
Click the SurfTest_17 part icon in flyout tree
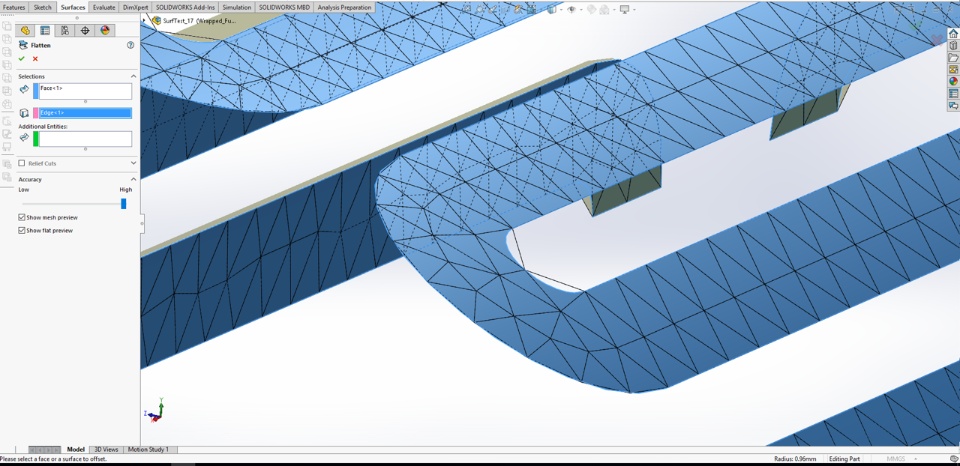[x=156, y=20]
